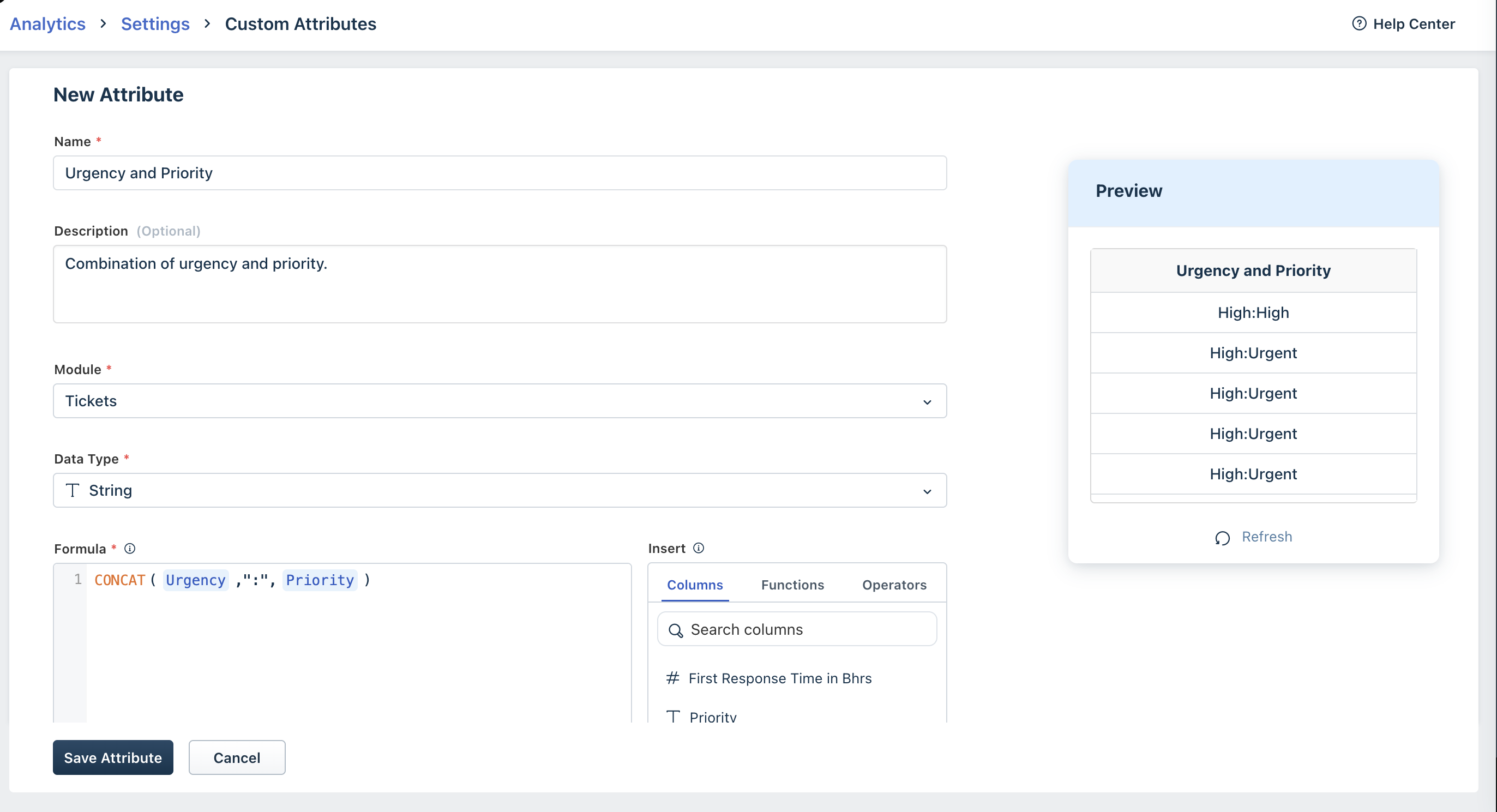Screen dimensions: 1497x812
Task: Switch to the Functions tab
Action: pos(792,585)
